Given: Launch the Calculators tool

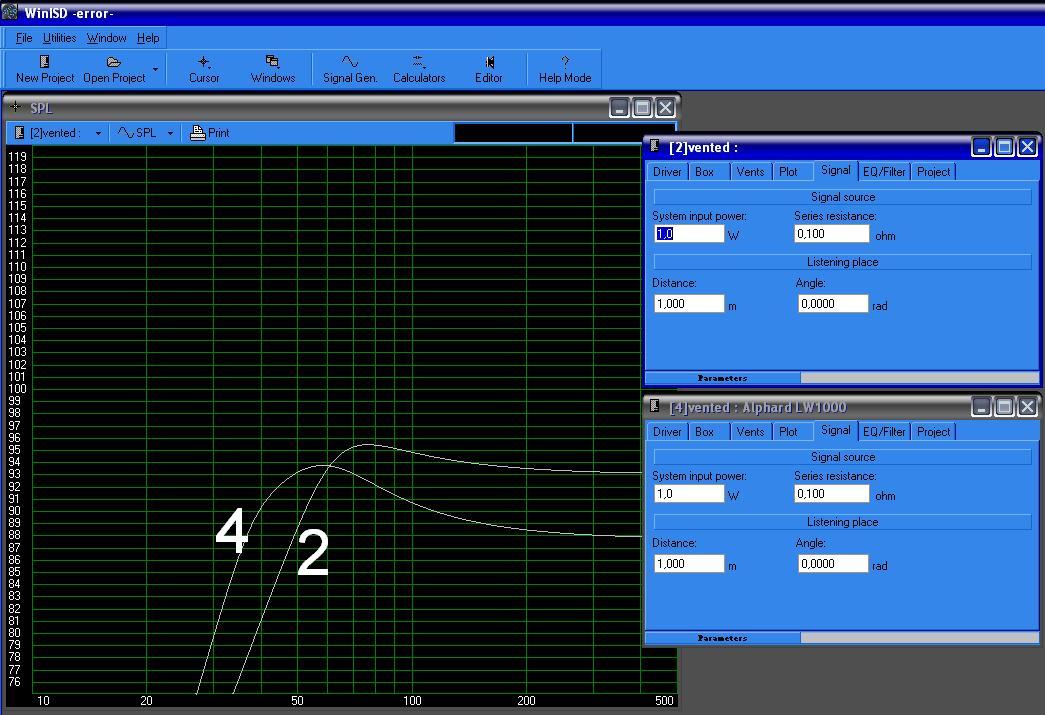Looking at the screenshot, I should coord(418,68).
